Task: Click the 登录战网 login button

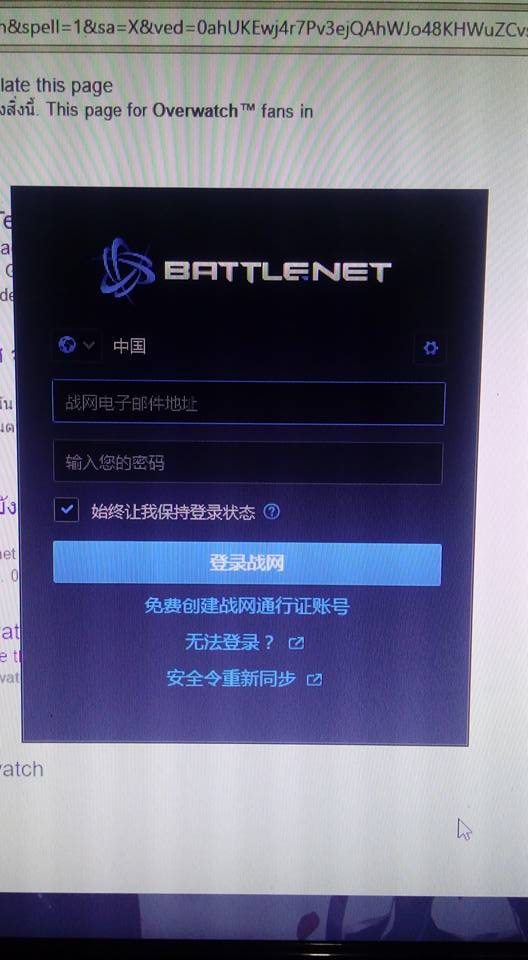Action: 247,563
